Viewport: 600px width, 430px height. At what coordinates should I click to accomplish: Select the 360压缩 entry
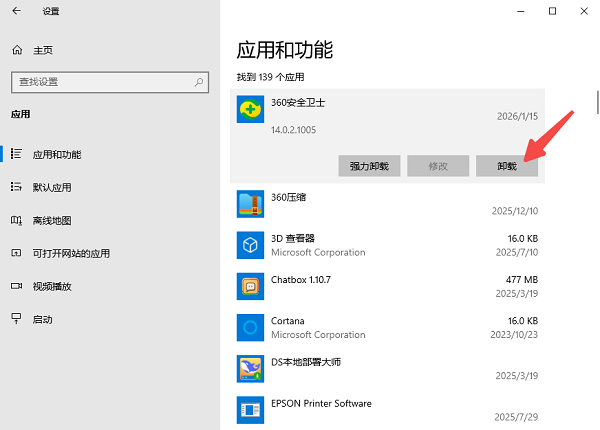point(387,204)
